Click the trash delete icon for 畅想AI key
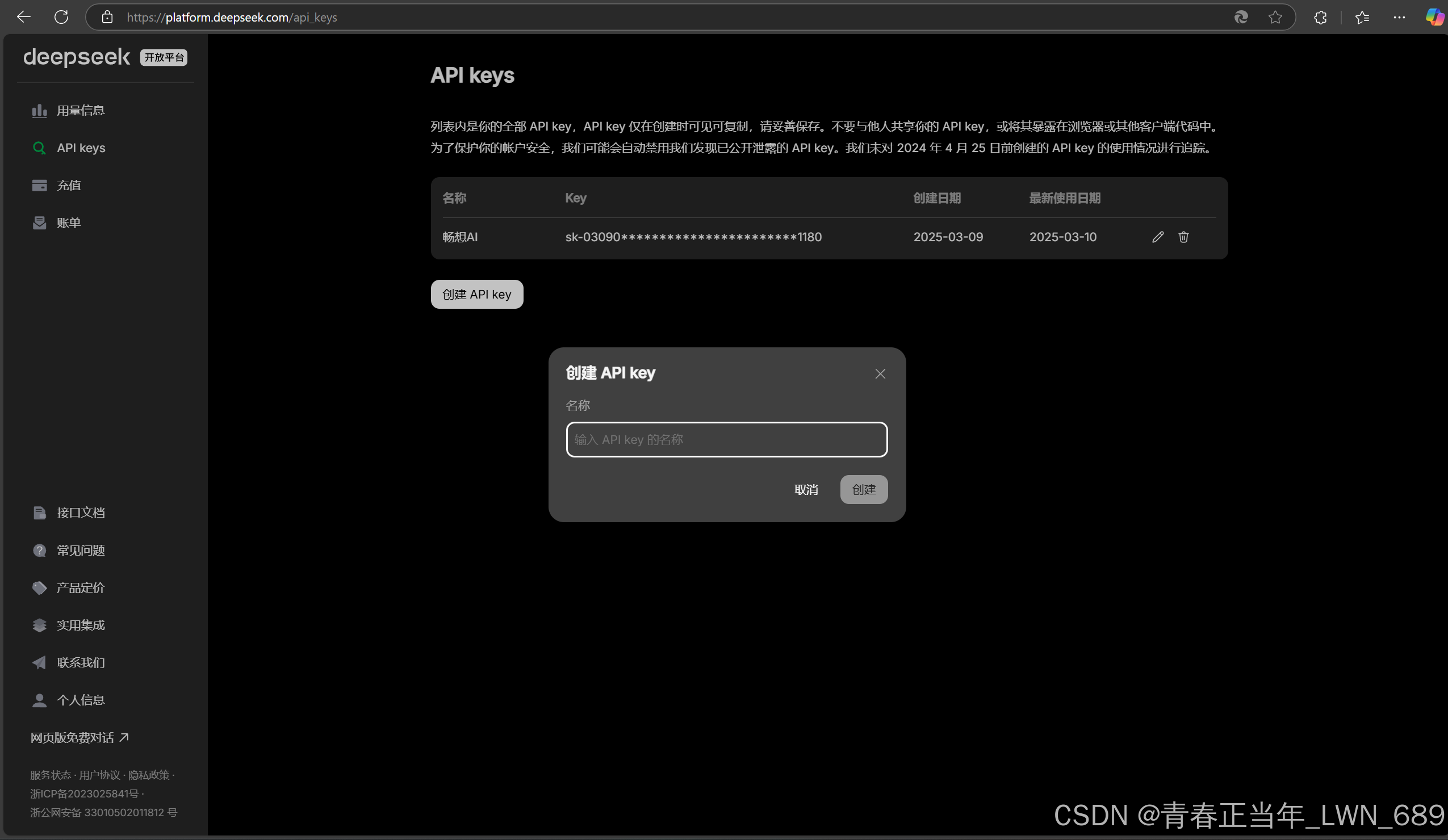The image size is (1448, 840). [x=1183, y=237]
